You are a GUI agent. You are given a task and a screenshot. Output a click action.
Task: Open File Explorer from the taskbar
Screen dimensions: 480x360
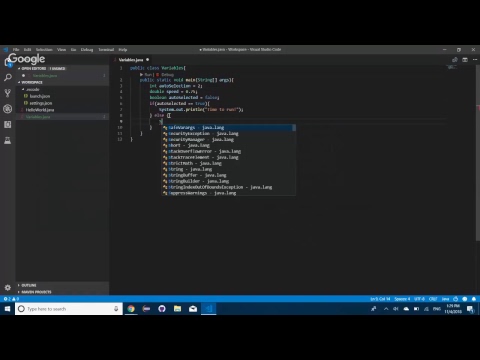(x=177, y=309)
